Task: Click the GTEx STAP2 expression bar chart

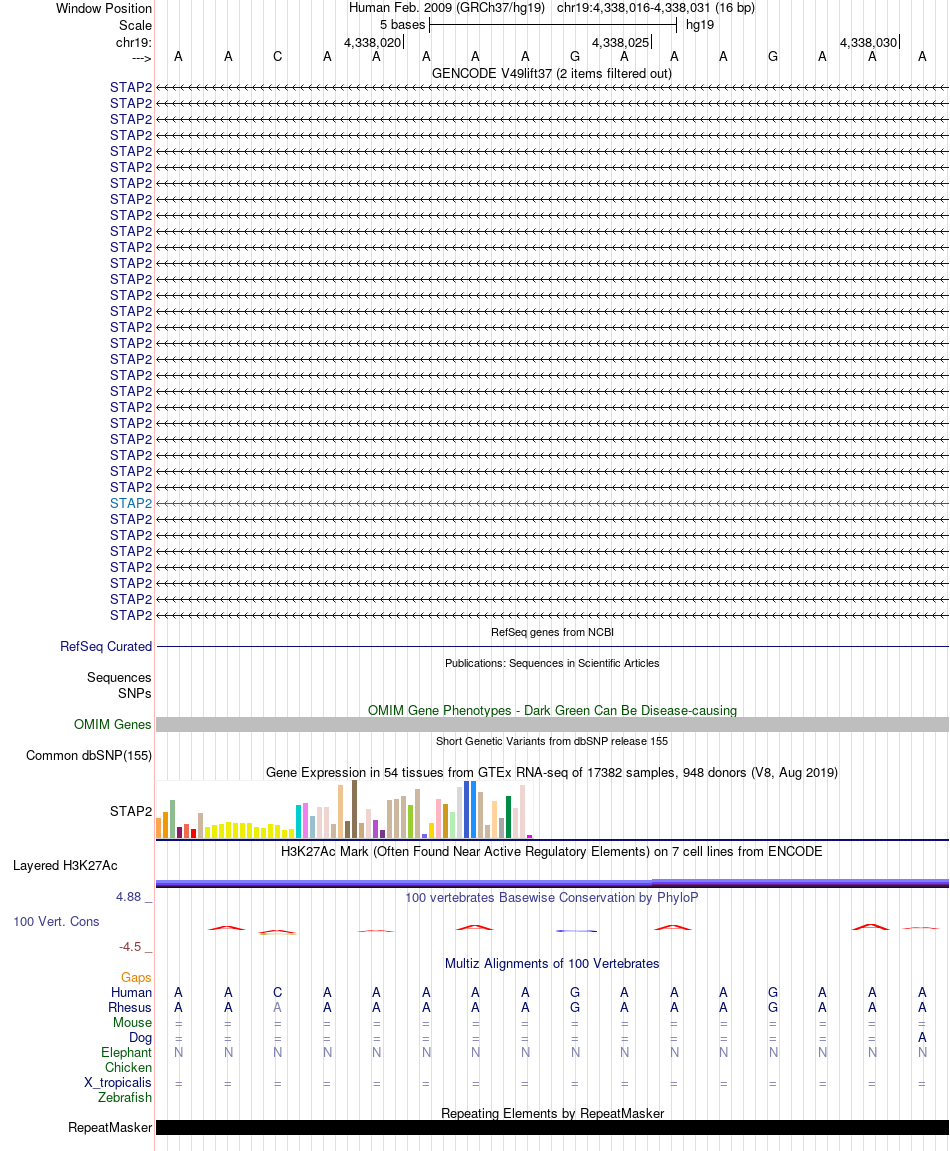Action: (x=344, y=809)
